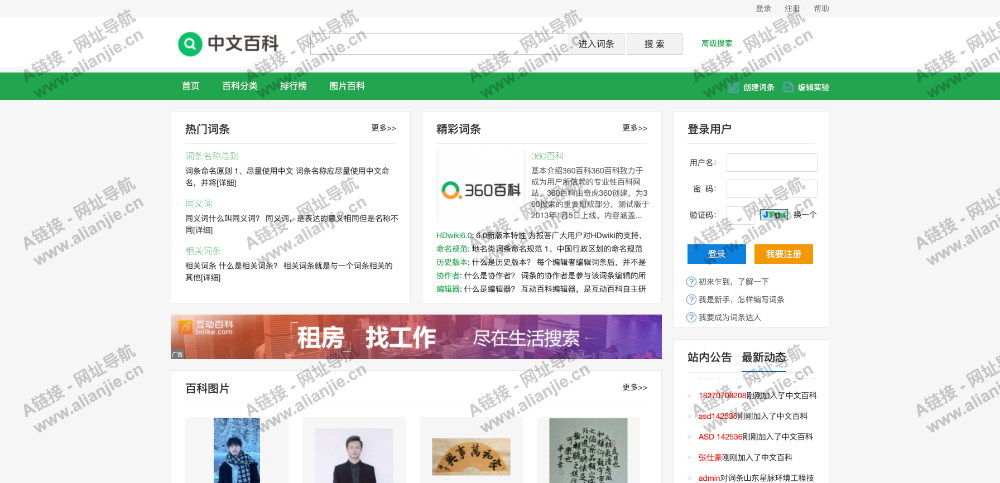1000x483 pixels.
Task: Click the 创建词条 pencil icon
Action: 733,87
